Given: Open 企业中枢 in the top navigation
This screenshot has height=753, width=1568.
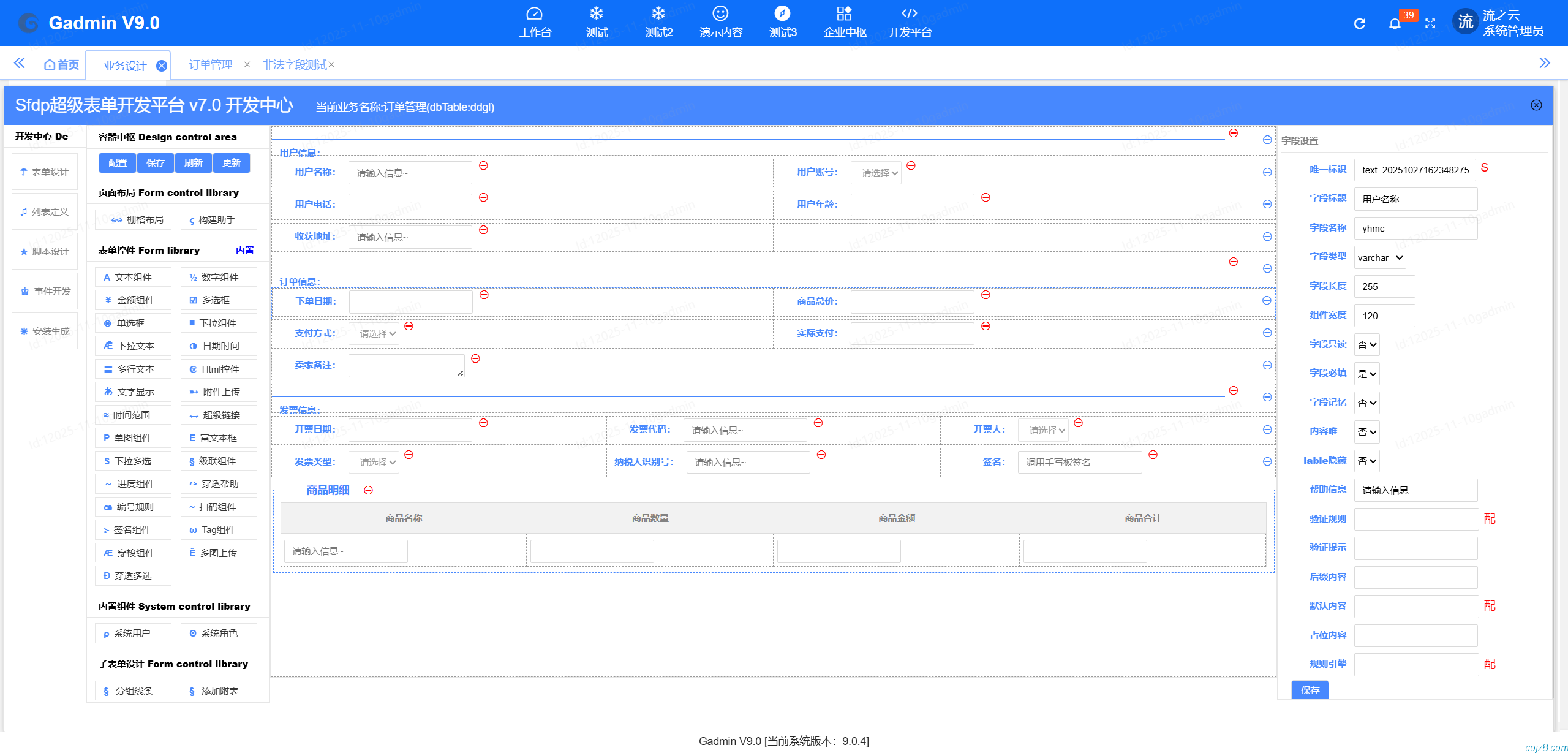Looking at the screenshot, I should 845,22.
